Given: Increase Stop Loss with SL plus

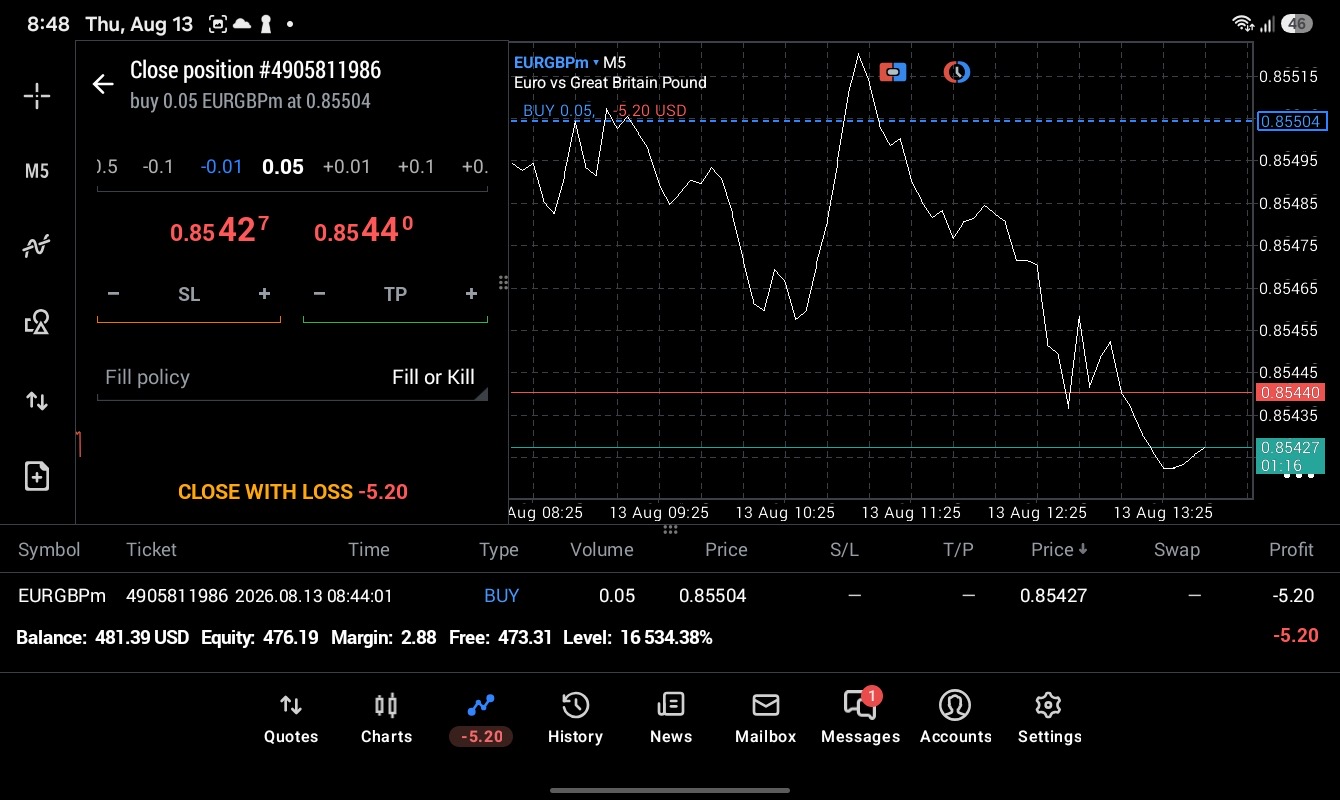Looking at the screenshot, I should pos(264,294).
